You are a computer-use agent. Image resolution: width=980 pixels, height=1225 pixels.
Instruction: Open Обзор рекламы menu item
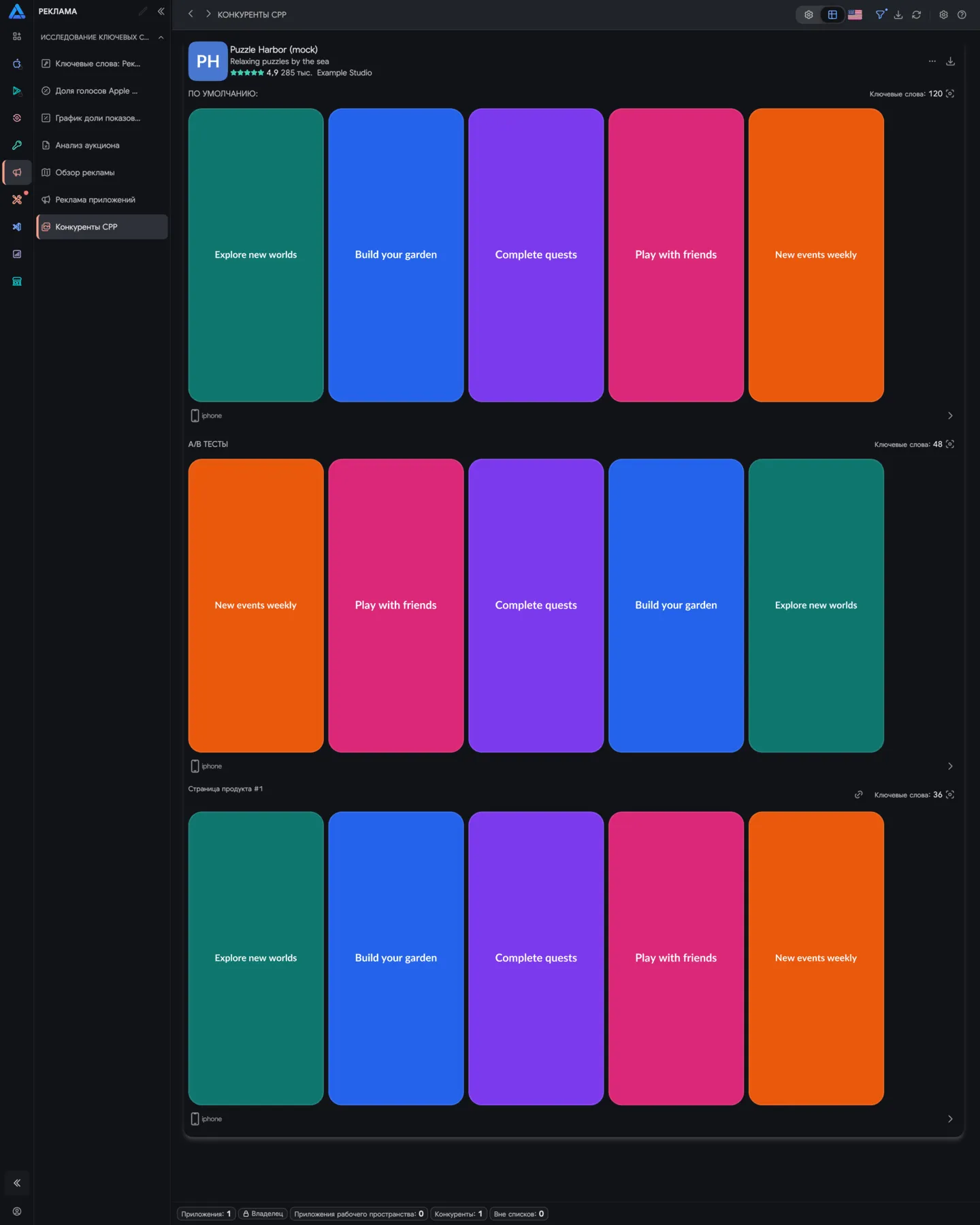(102, 172)
